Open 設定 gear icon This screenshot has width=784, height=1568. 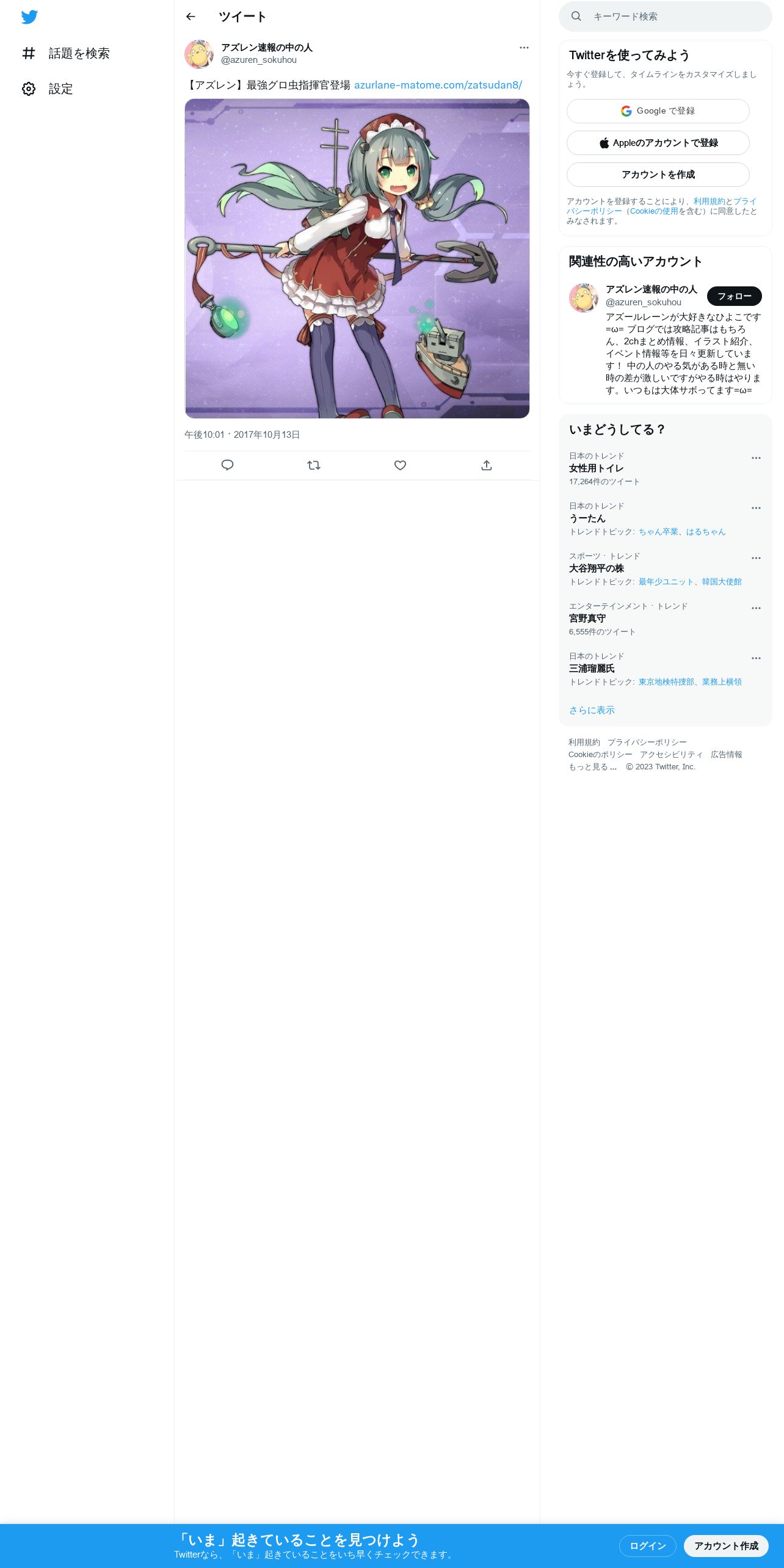coord(29,89)
